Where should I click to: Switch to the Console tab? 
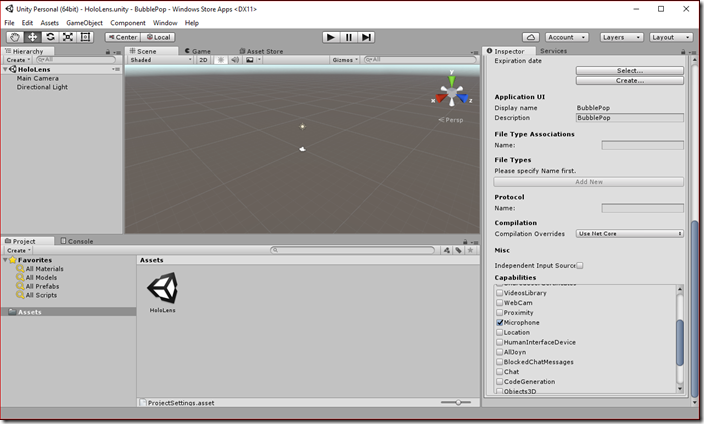[77, 241]
